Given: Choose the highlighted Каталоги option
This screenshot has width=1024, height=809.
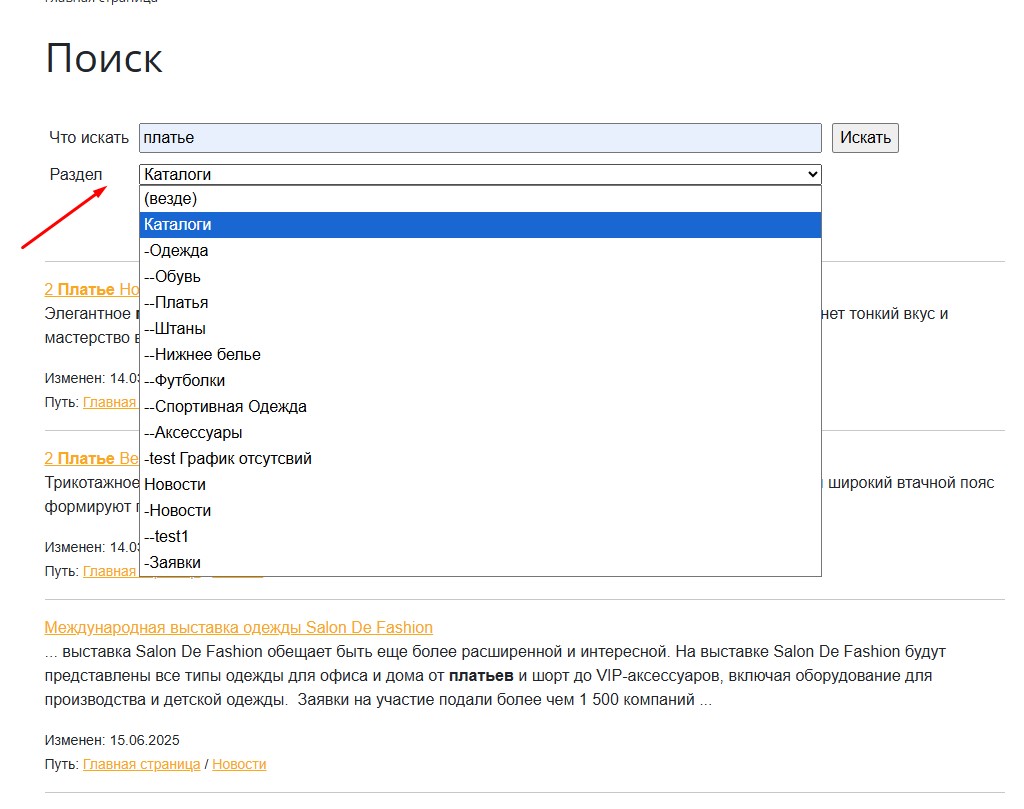Looking at the screenshot, I should (x=178, y=225).
